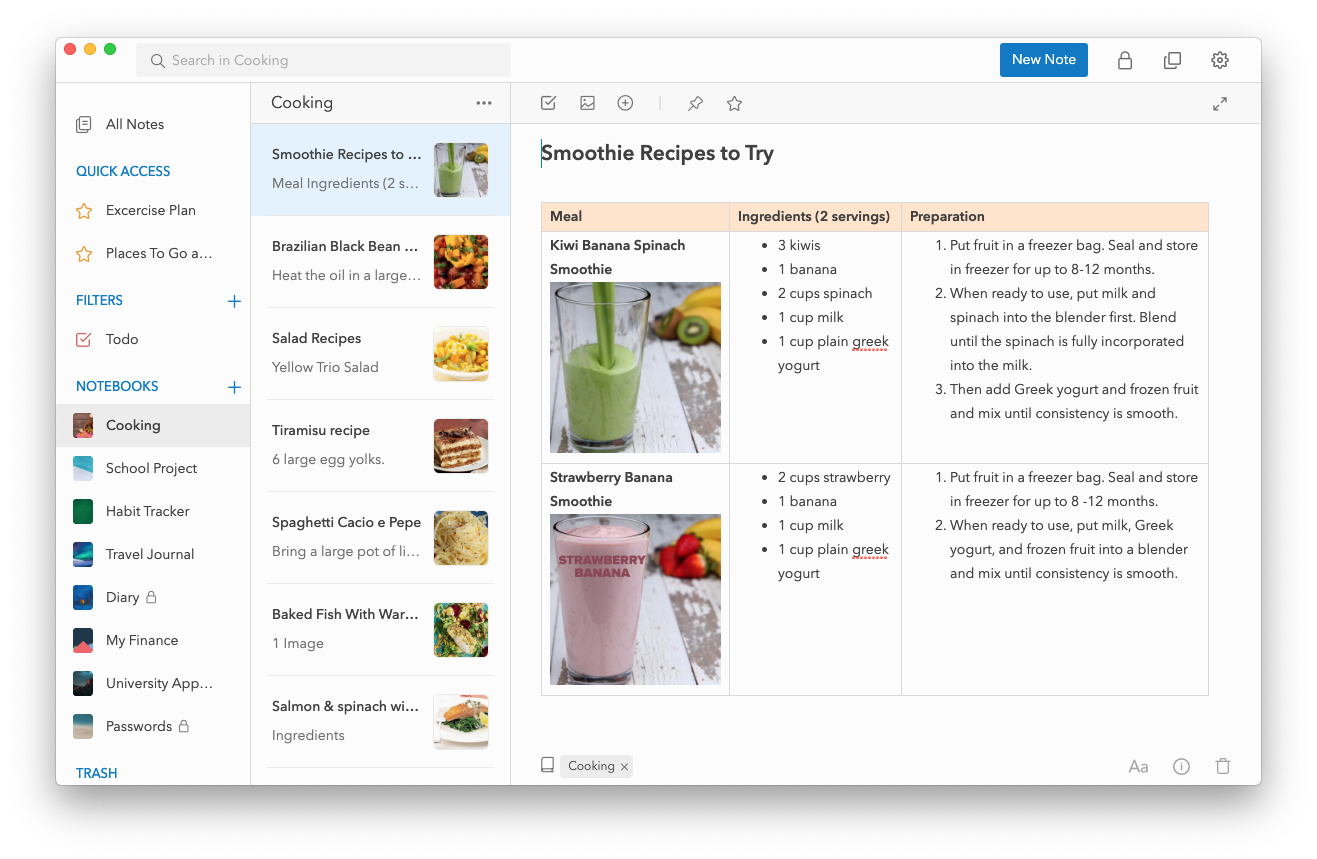Open the Travel Journal notebook
This screenshot has width=1317, height=859.
coord(153,554)
